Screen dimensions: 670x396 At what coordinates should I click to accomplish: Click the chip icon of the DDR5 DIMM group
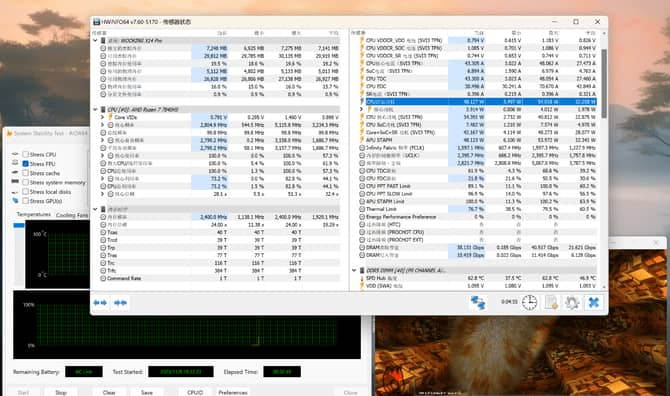pyautogui.click(x=362, y=270)
